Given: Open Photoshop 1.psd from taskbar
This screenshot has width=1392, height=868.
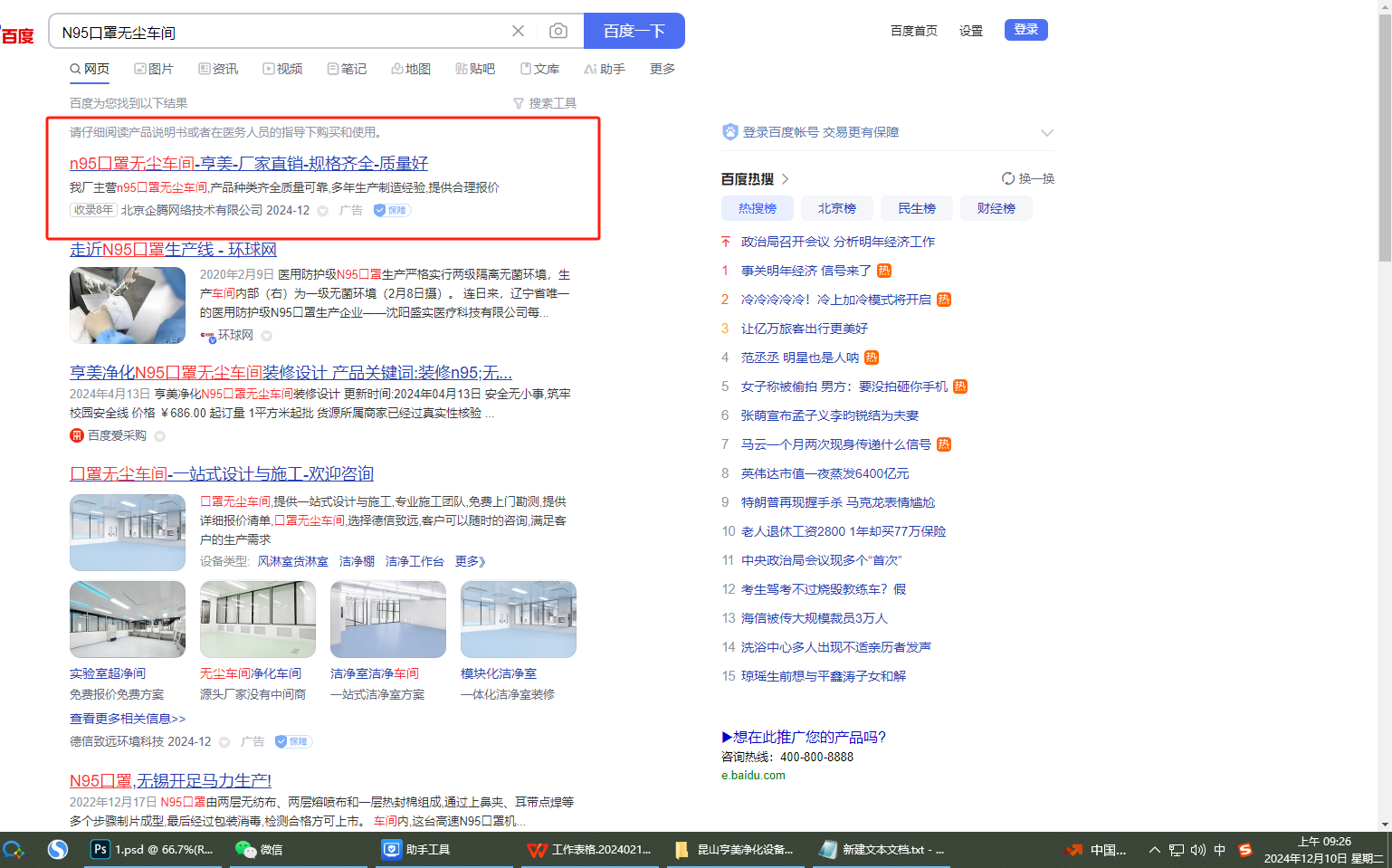Looking at the screenshot, I should (152, 849).
